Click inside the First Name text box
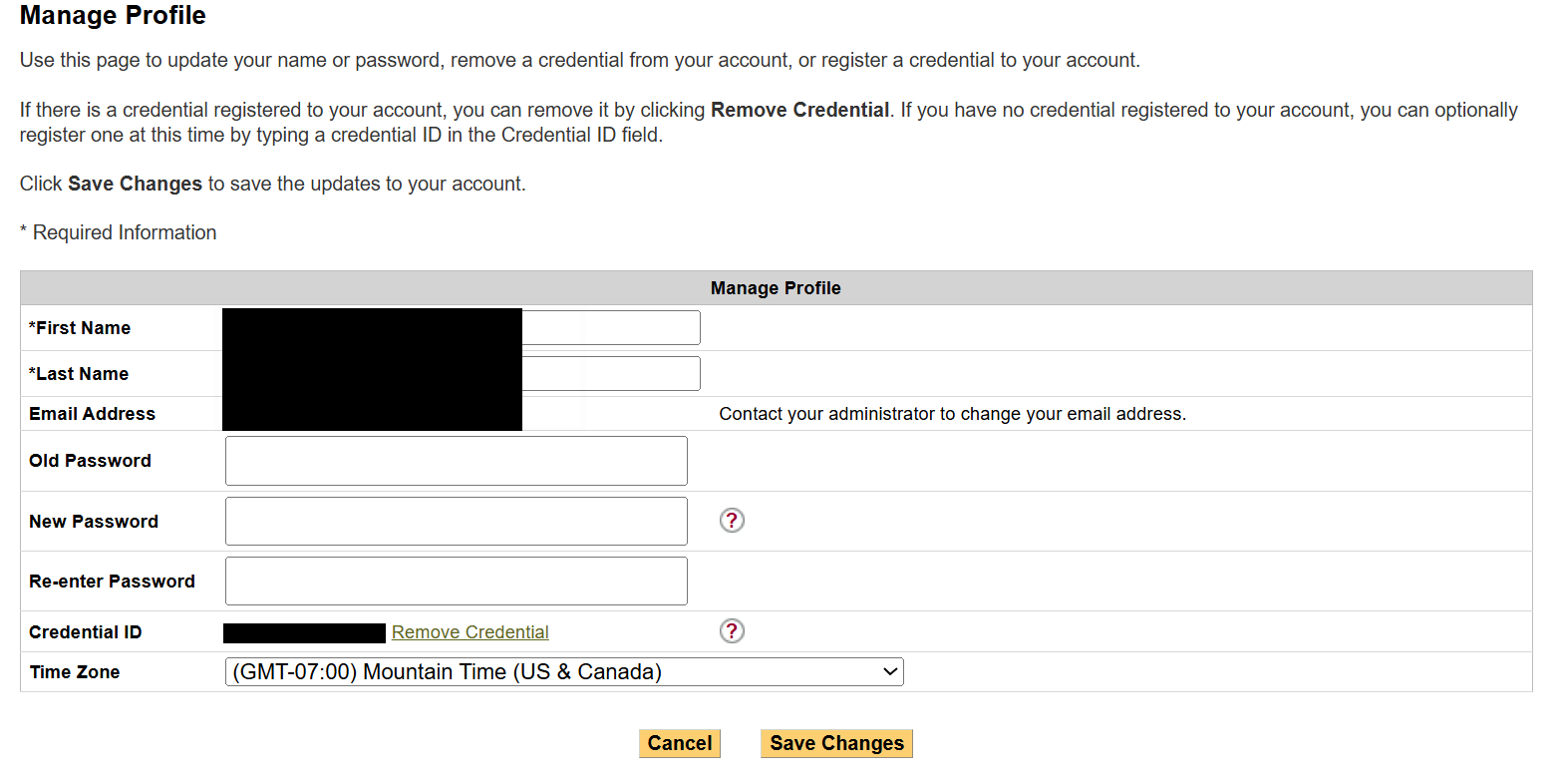This screenshot has width=1568, height=782. (610, 328)
